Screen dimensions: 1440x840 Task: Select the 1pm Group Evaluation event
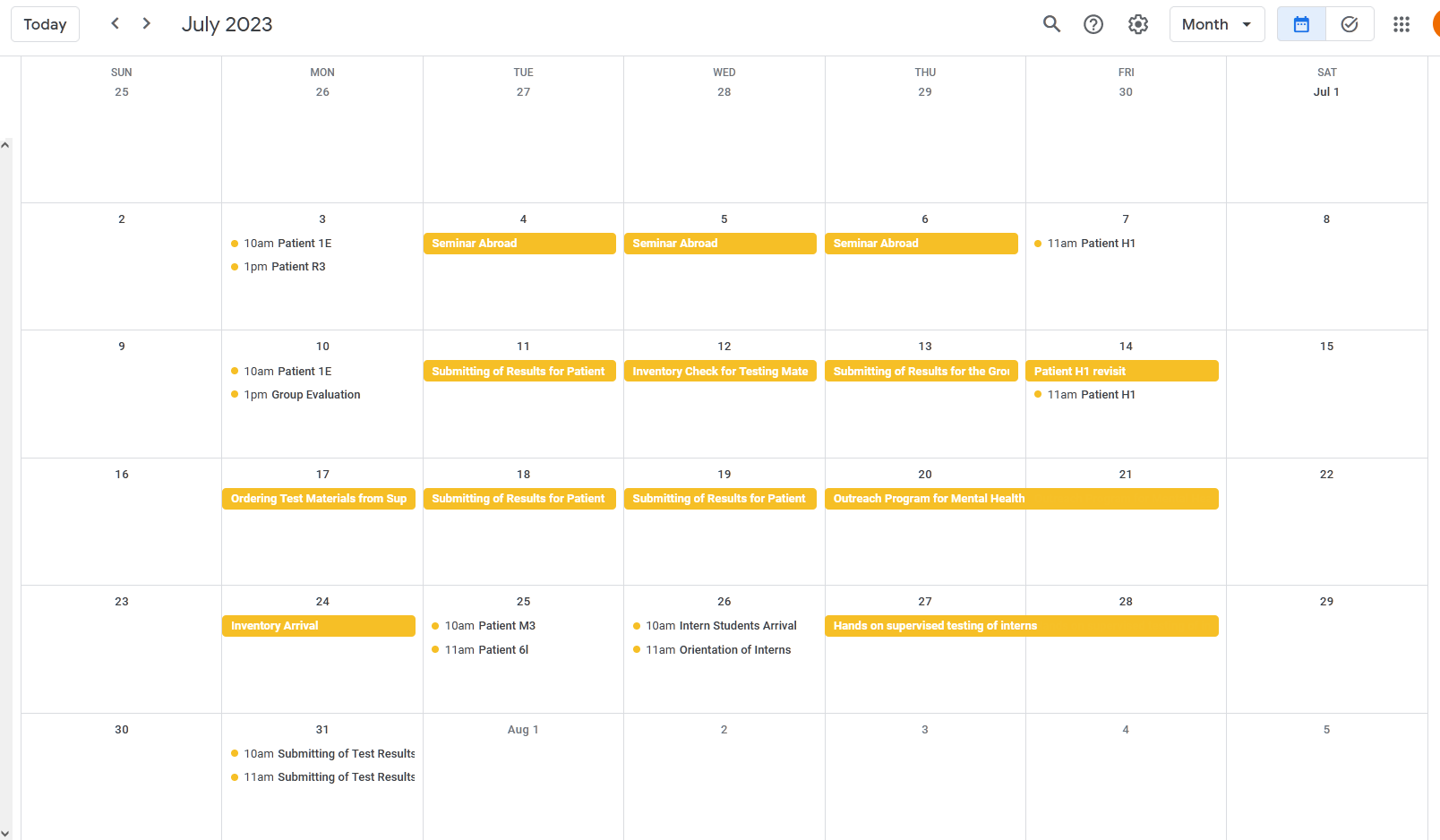pyautogui.click(x=302, y=395)
